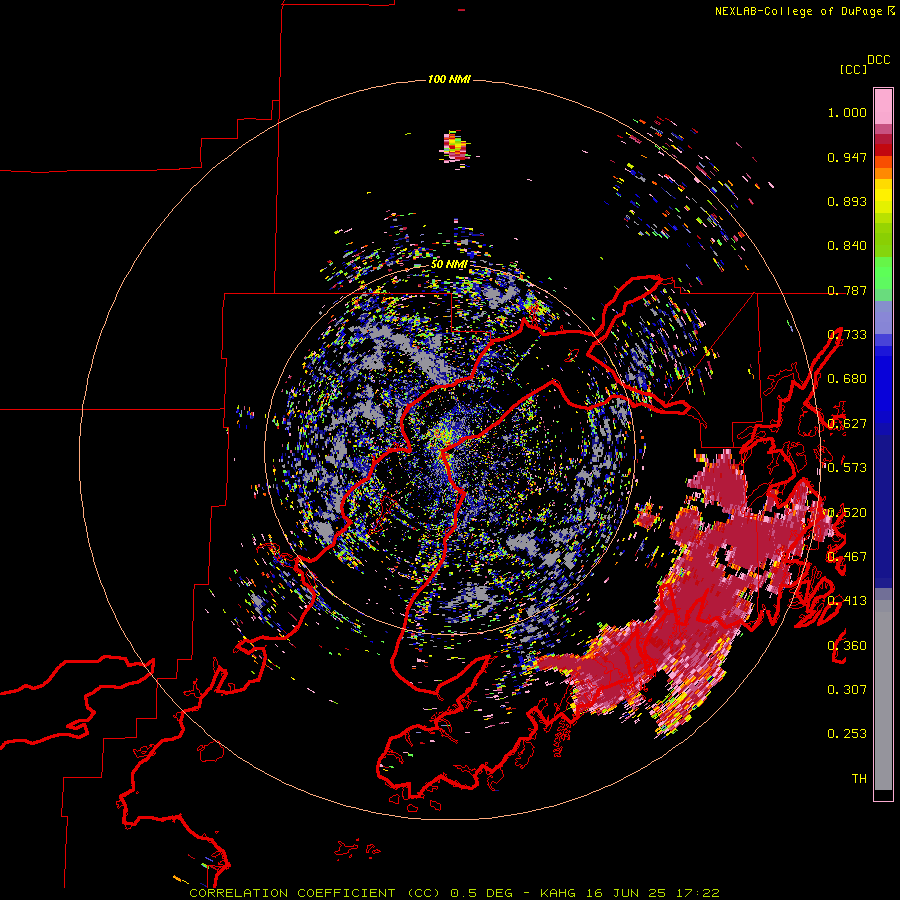Image resolution: width=900 pixels, height=900 pixels.
Task: Click the 100 NMI range ring label
Action: point(449,79)
